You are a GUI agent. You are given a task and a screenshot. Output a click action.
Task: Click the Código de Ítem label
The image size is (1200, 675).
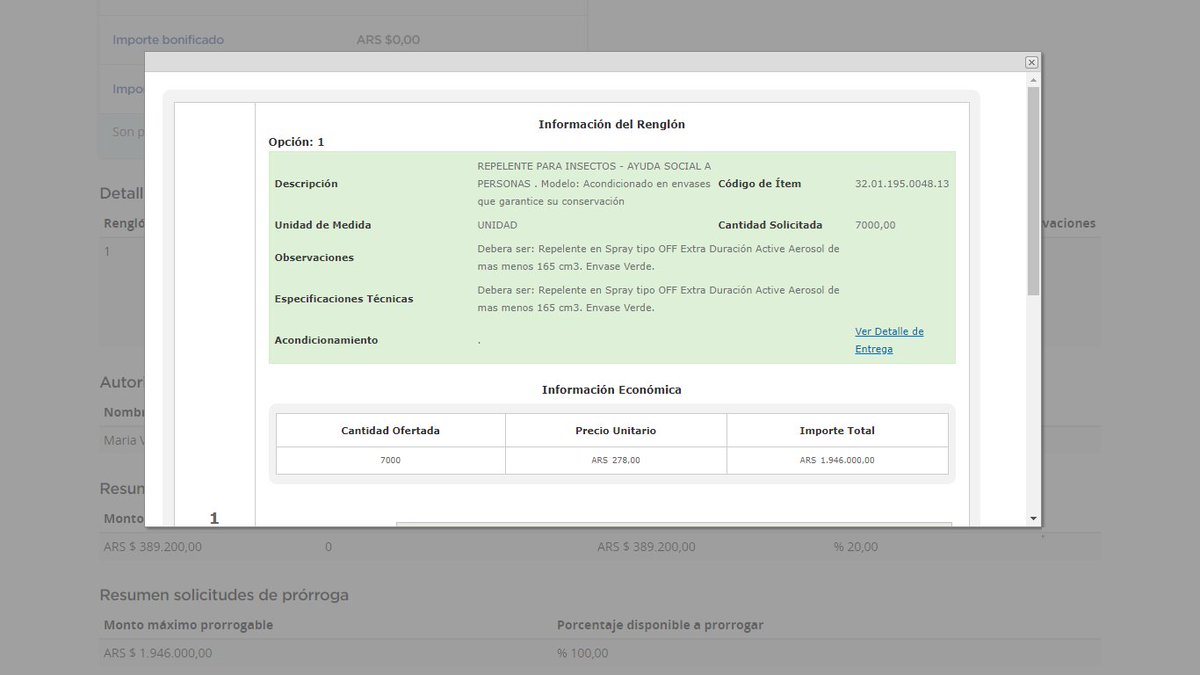point(759,184)
